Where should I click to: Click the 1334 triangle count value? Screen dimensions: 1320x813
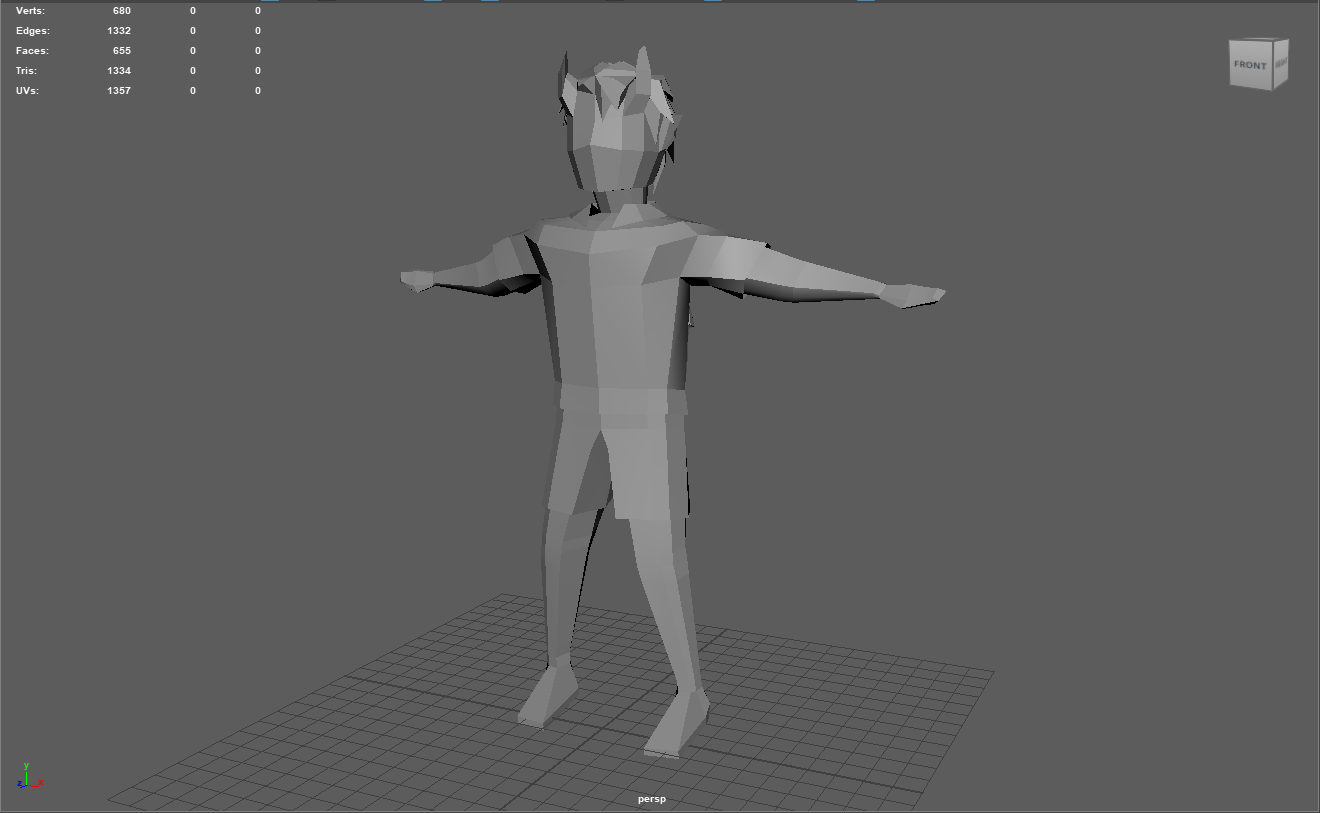coord(119,71)
